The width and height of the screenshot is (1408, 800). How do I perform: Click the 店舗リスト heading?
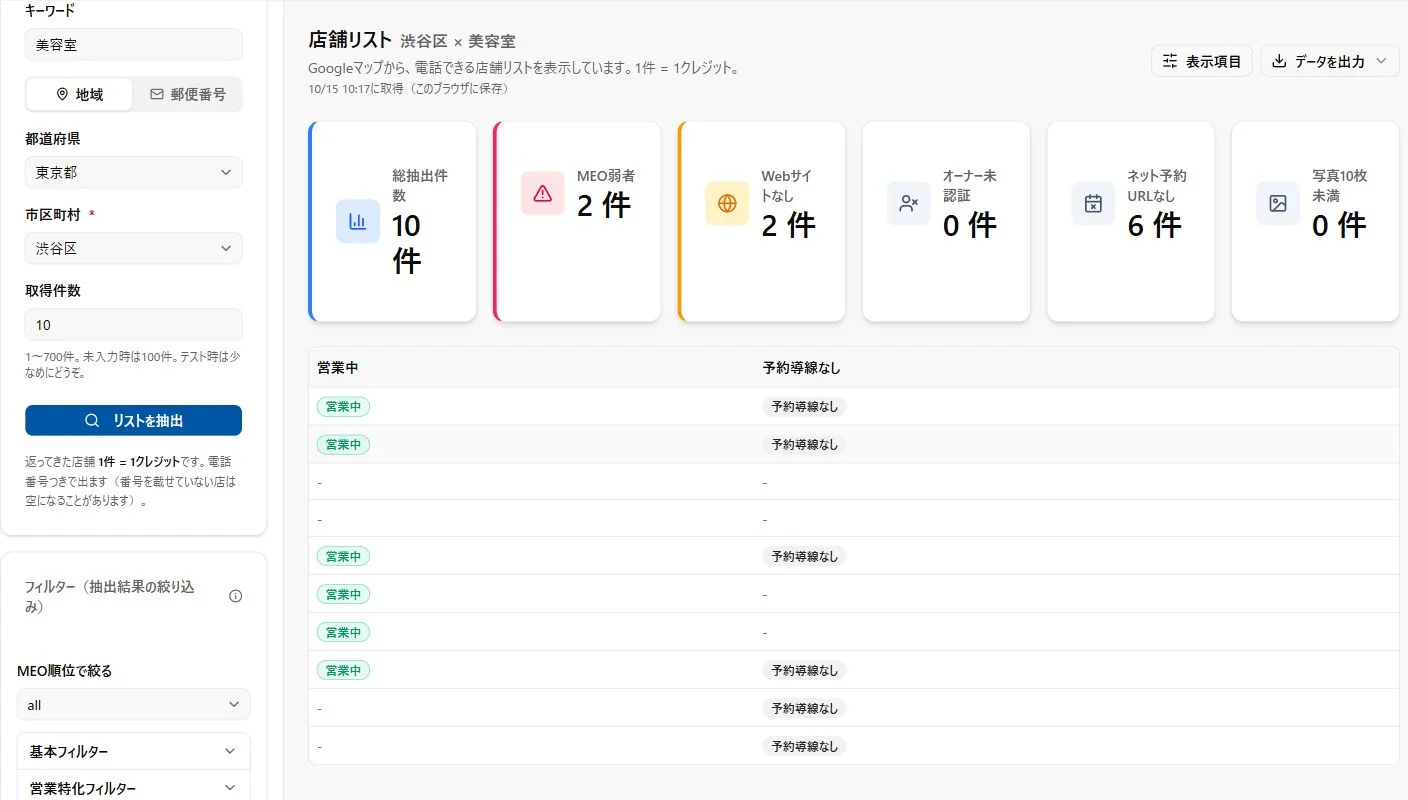pyautogui.click(x=350, y=40)
